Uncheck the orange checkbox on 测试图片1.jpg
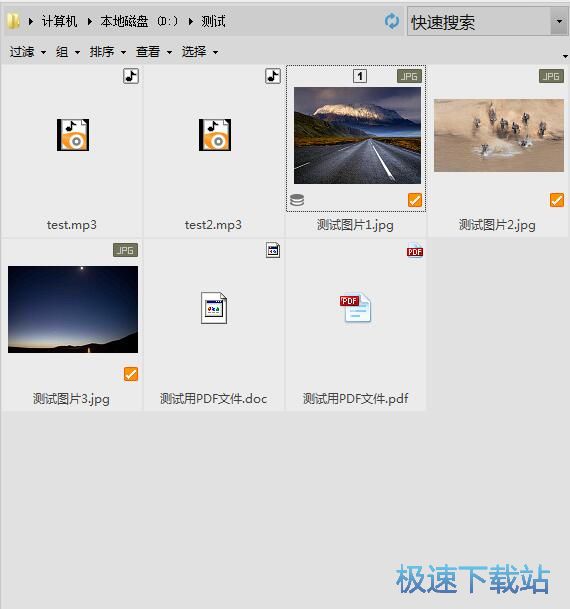The width and height of the screenshot is (570, 609). click(x=415, y=200)
